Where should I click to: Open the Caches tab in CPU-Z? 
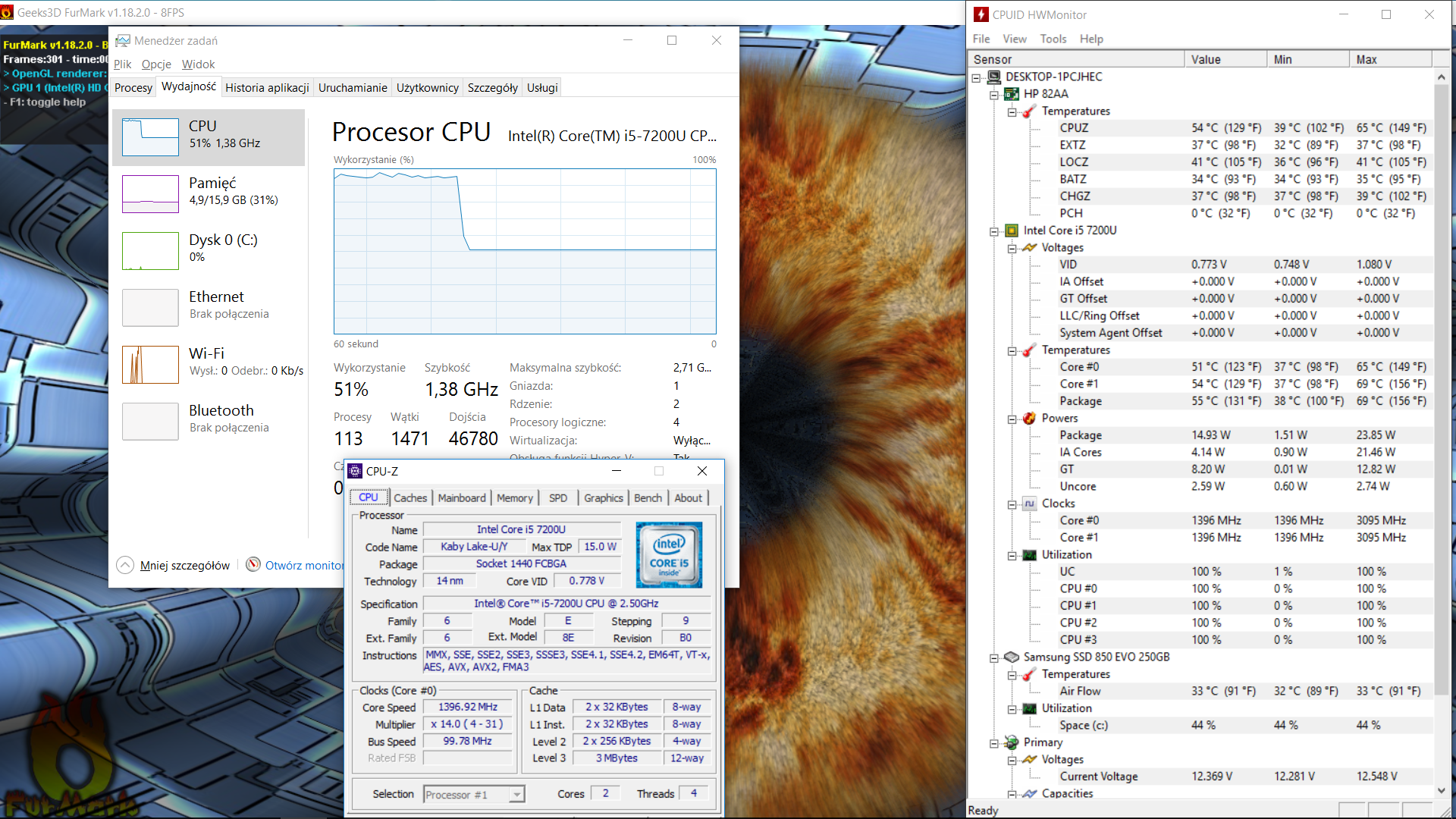click(410, 497)
